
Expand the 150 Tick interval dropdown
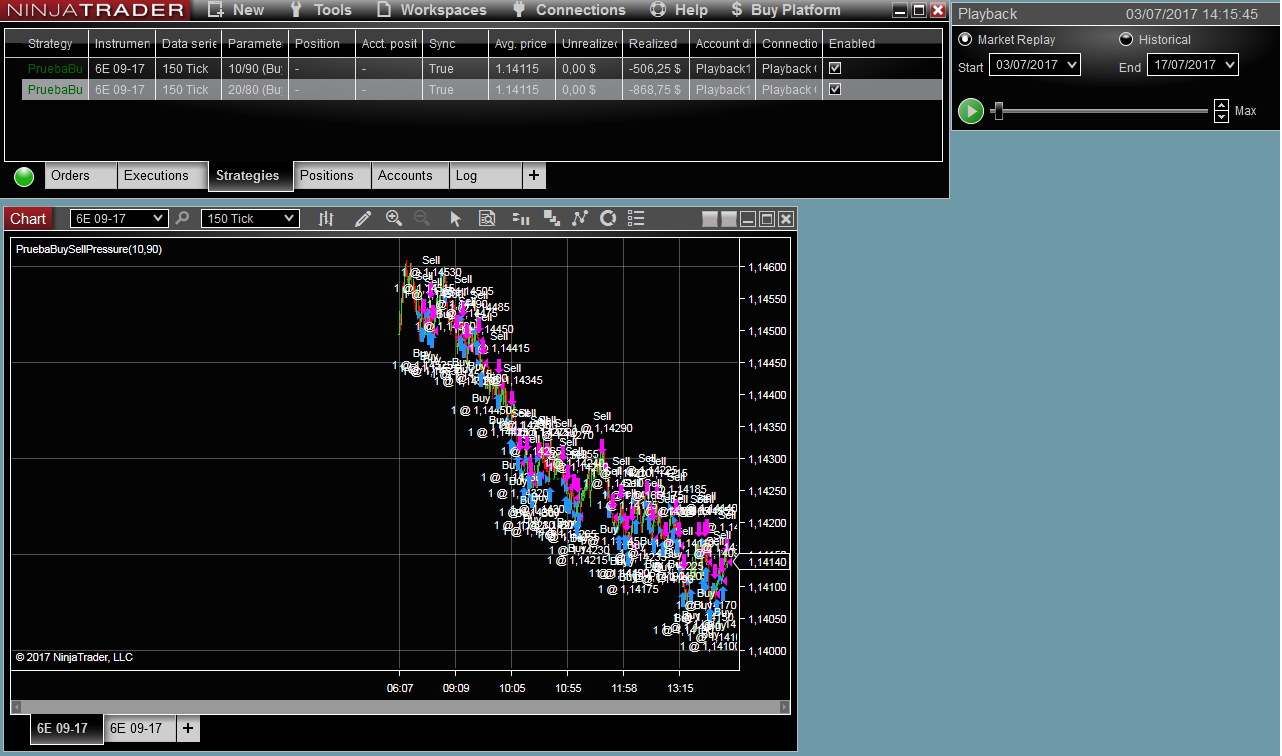250,219
